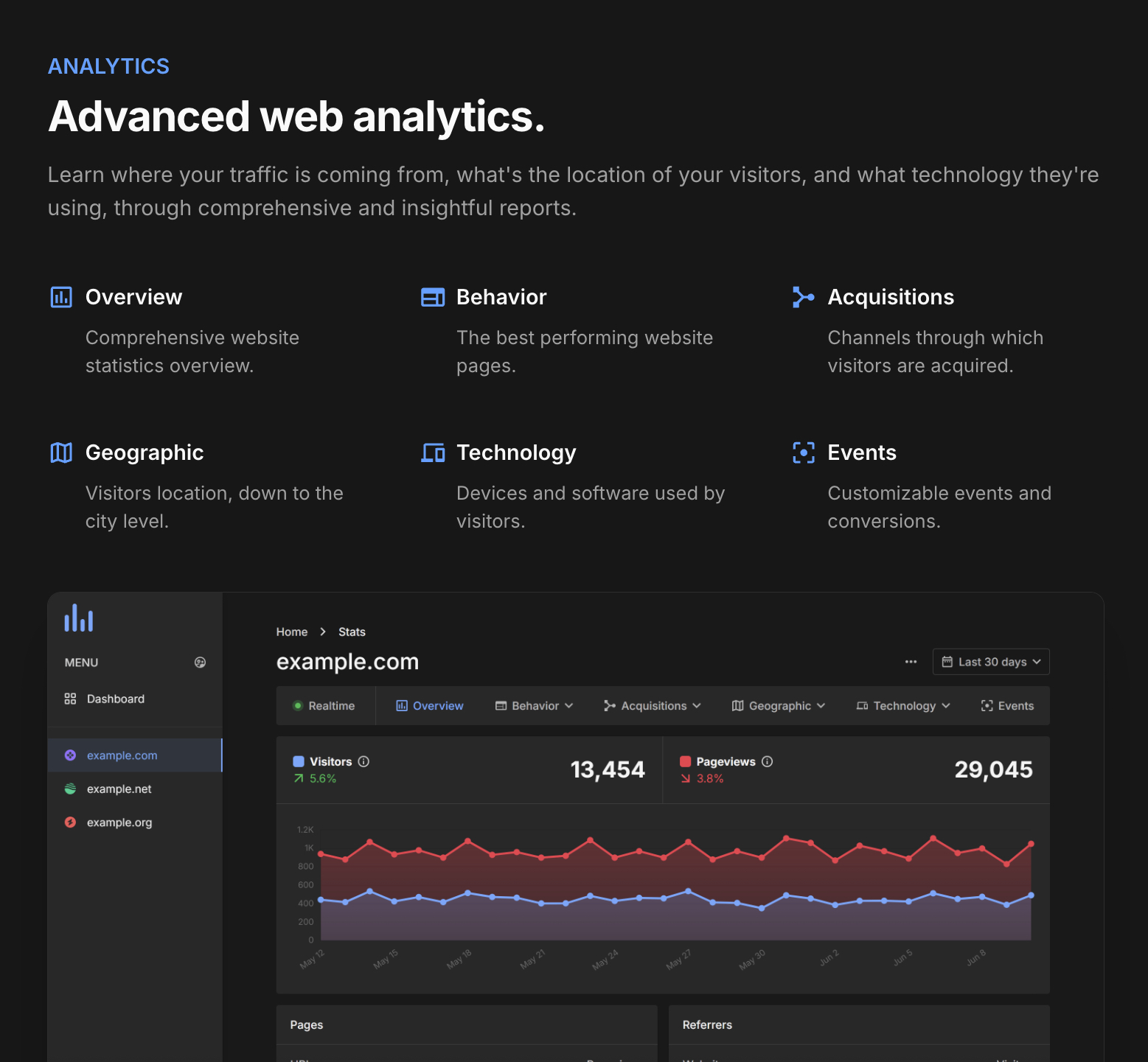The width and height of the screenshot is (1148, 1062).
Task: Toggle the blue Visitors series swatch
Action: point(299,761)
